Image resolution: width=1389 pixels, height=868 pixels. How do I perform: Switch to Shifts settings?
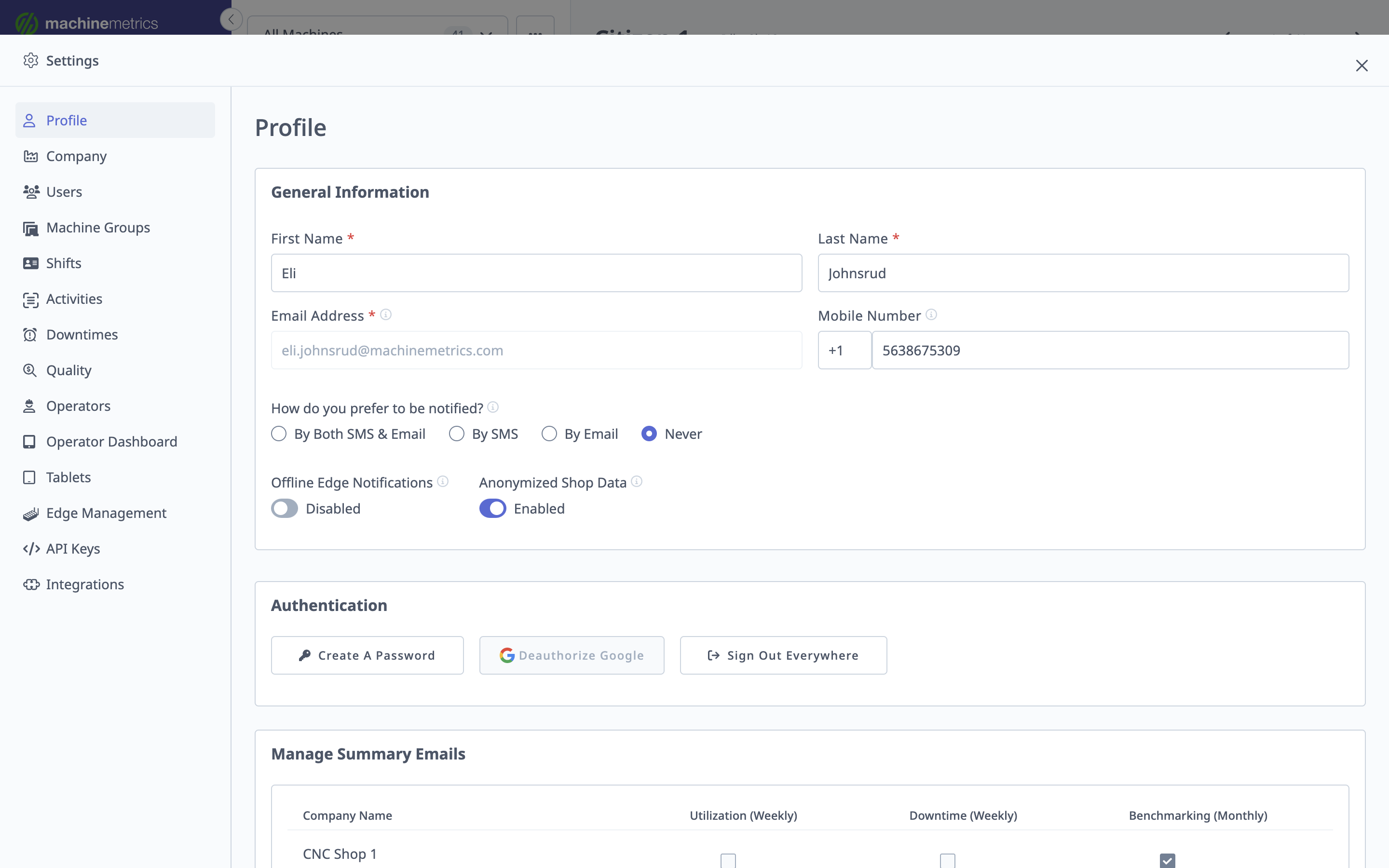coord(115,263)
